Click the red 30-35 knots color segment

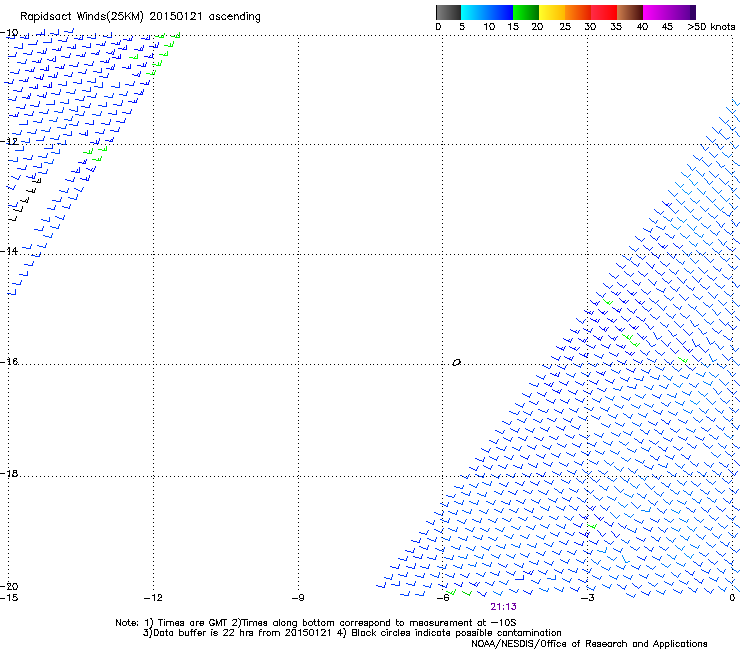(604, 12)
